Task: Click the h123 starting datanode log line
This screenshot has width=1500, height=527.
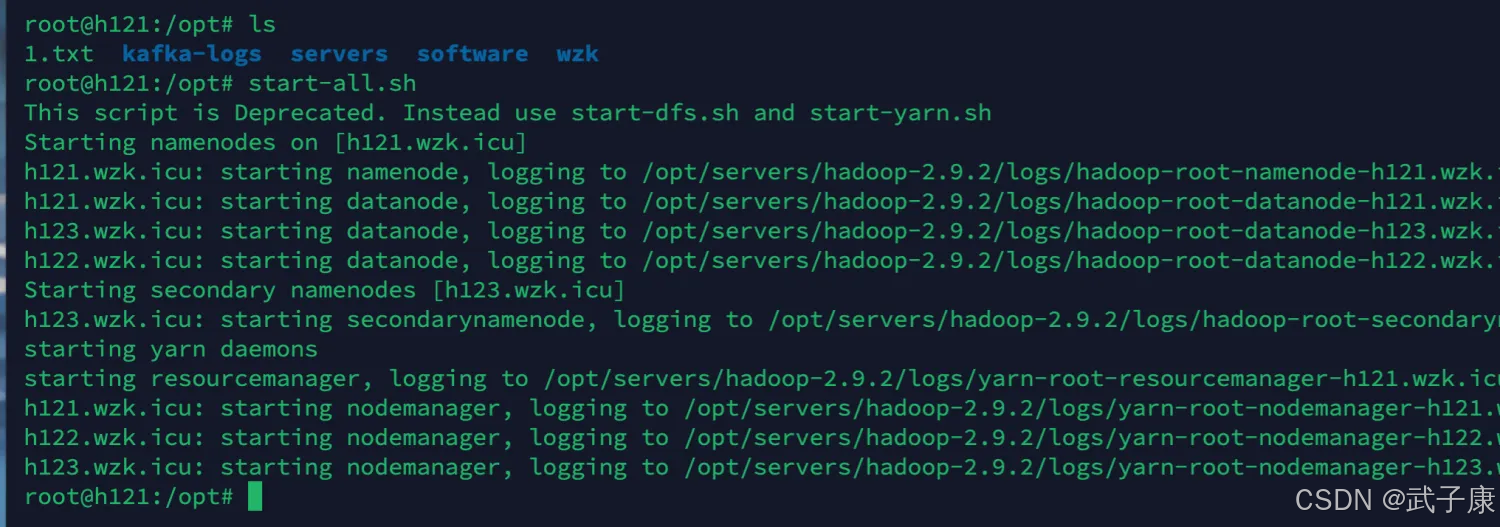Action: click(x=762, y=231)
